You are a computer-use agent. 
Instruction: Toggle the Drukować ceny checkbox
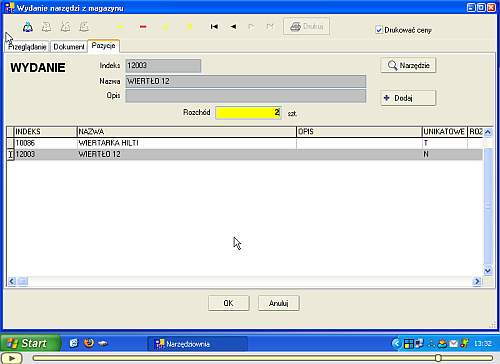379,30
